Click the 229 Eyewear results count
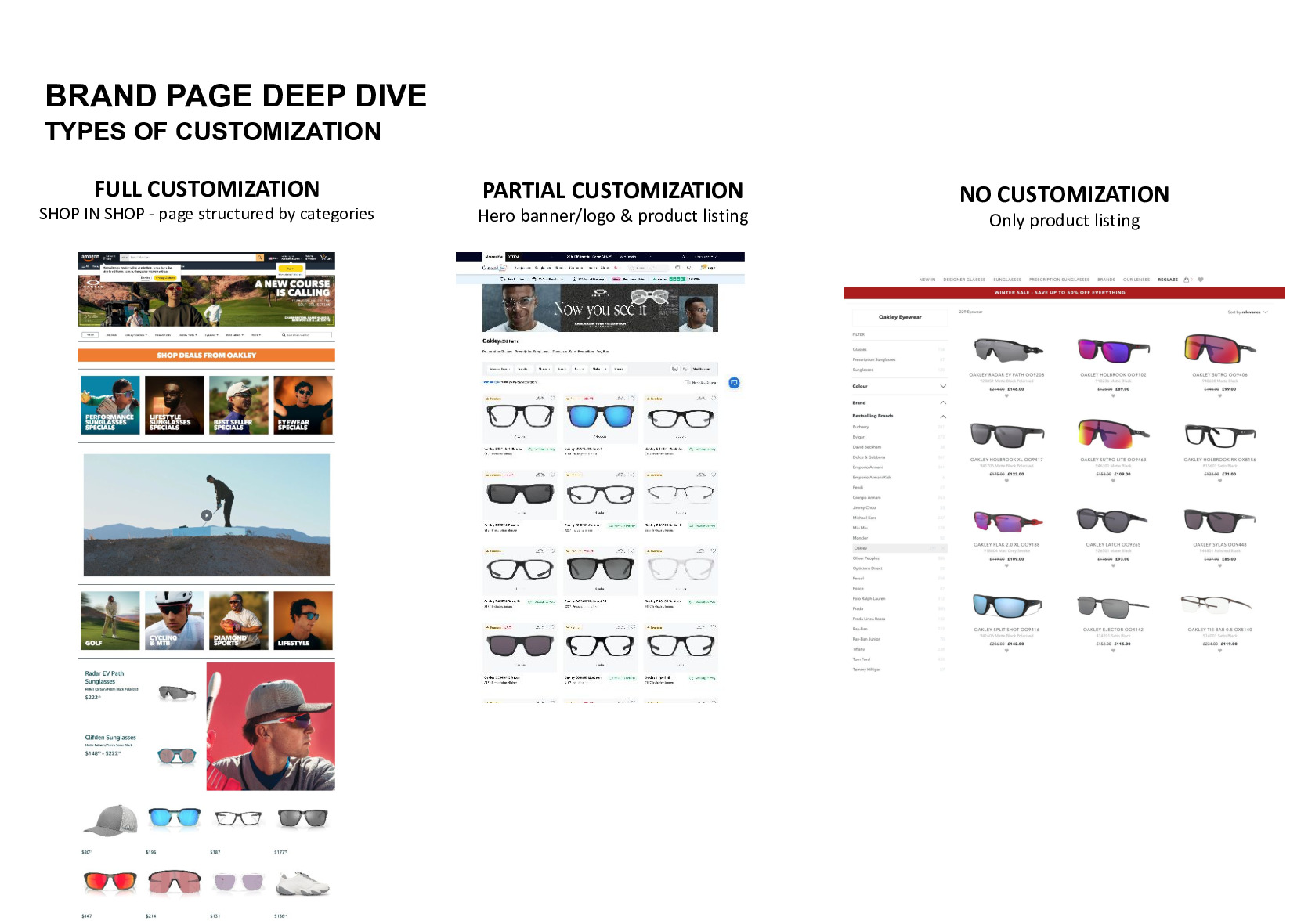 coord(970,312)
